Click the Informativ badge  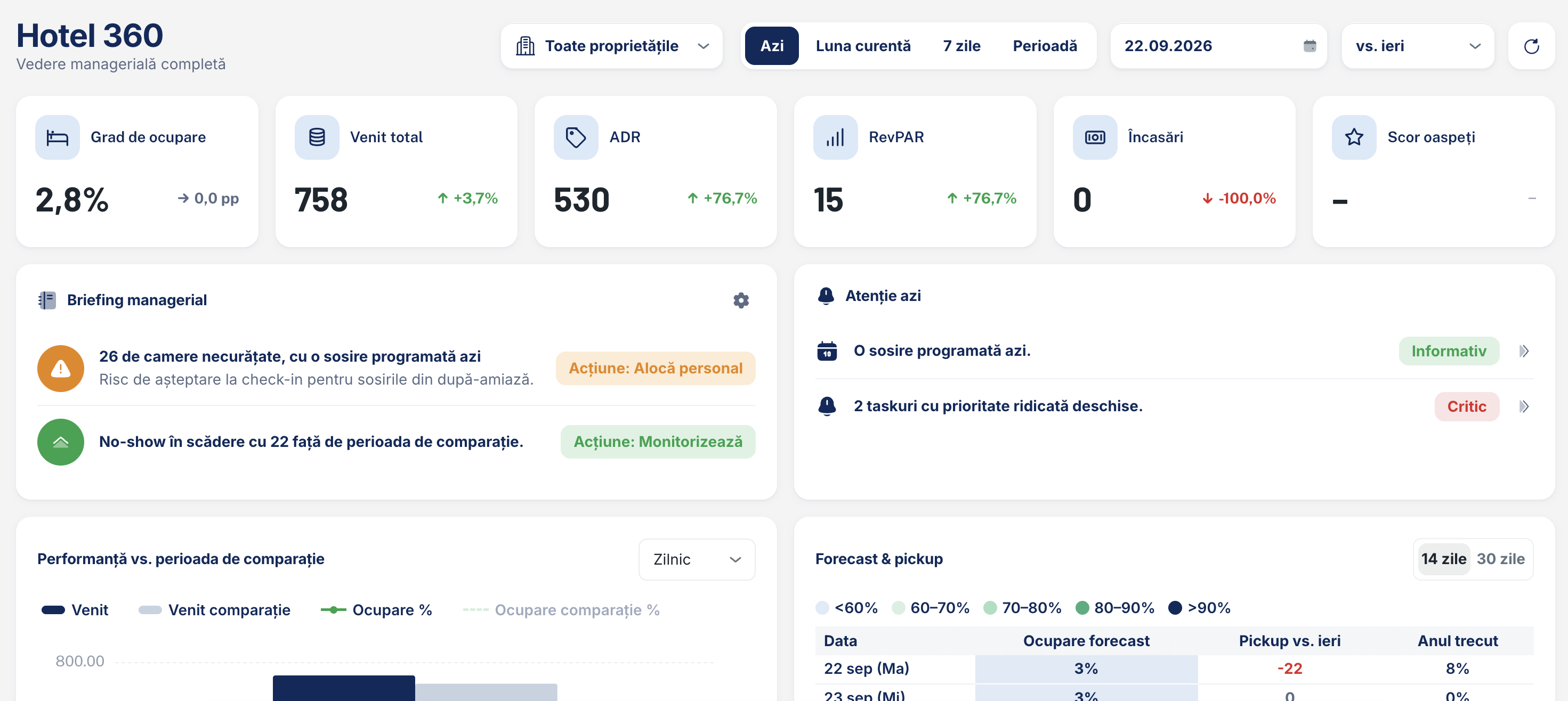(1448, 351)
